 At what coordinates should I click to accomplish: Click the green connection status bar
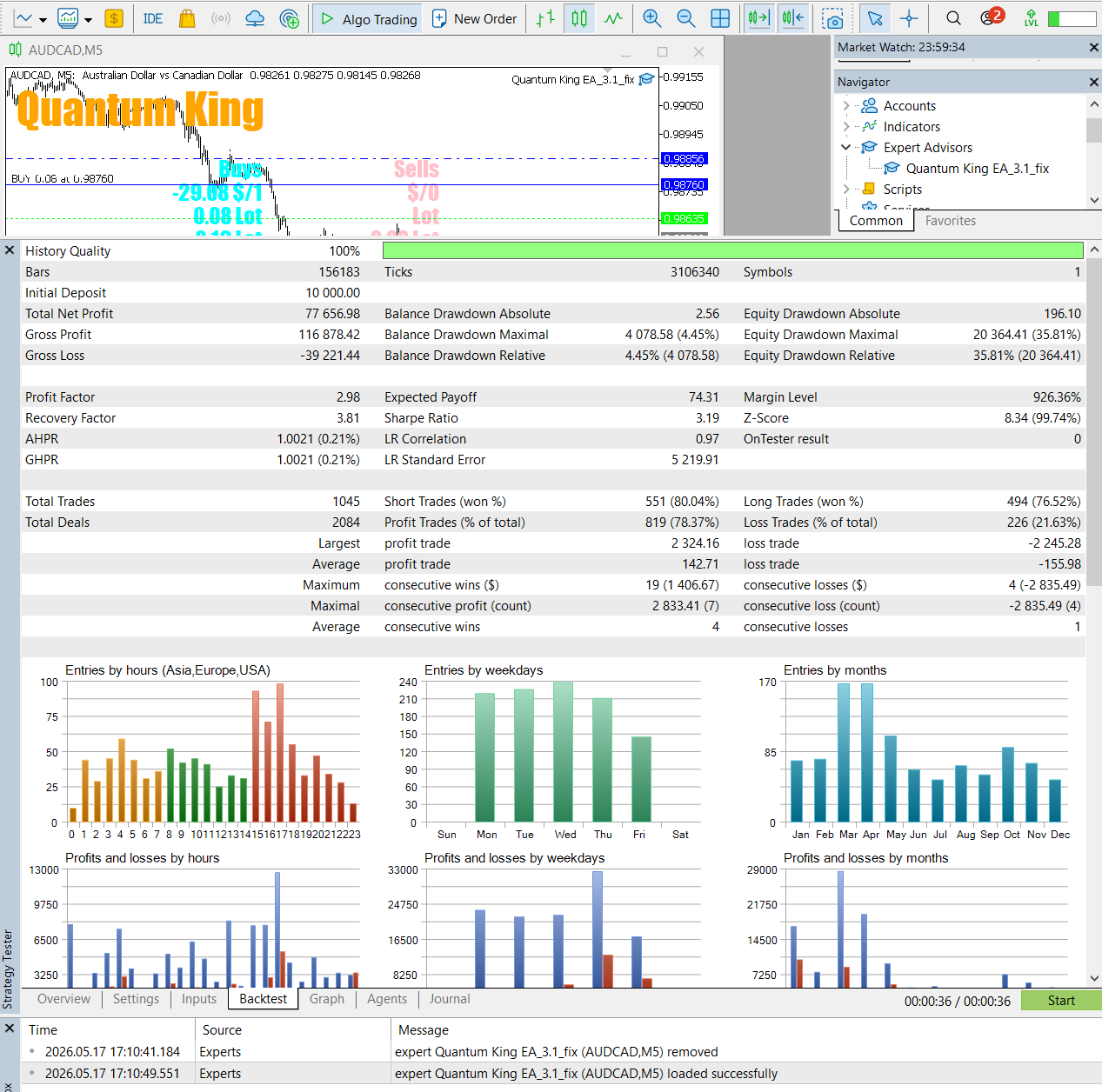pos(1072,18)
